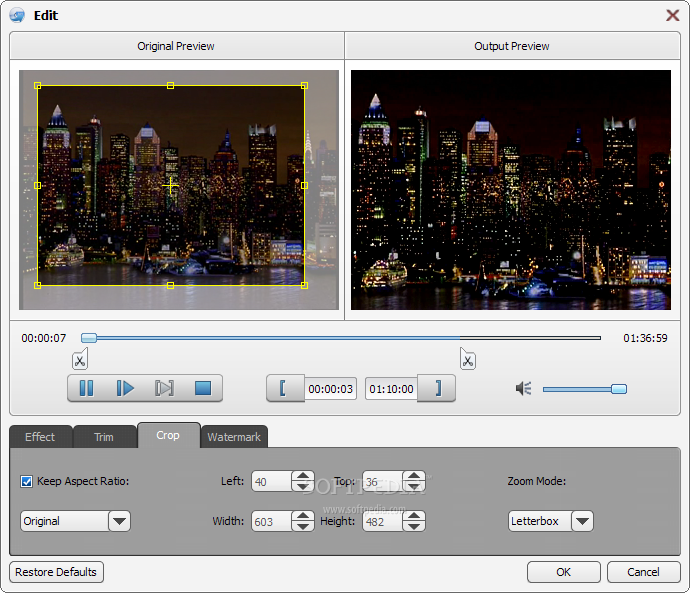The height and width of the screenshot is (593, 690).
Task: Open the Letterbox zoom mode dropdown
Action: click(x=582, y=521)
